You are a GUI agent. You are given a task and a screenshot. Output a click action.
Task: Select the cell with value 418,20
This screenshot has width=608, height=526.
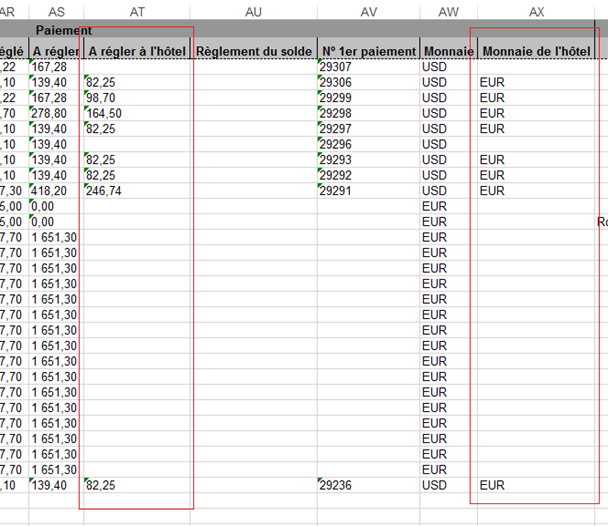55,190
